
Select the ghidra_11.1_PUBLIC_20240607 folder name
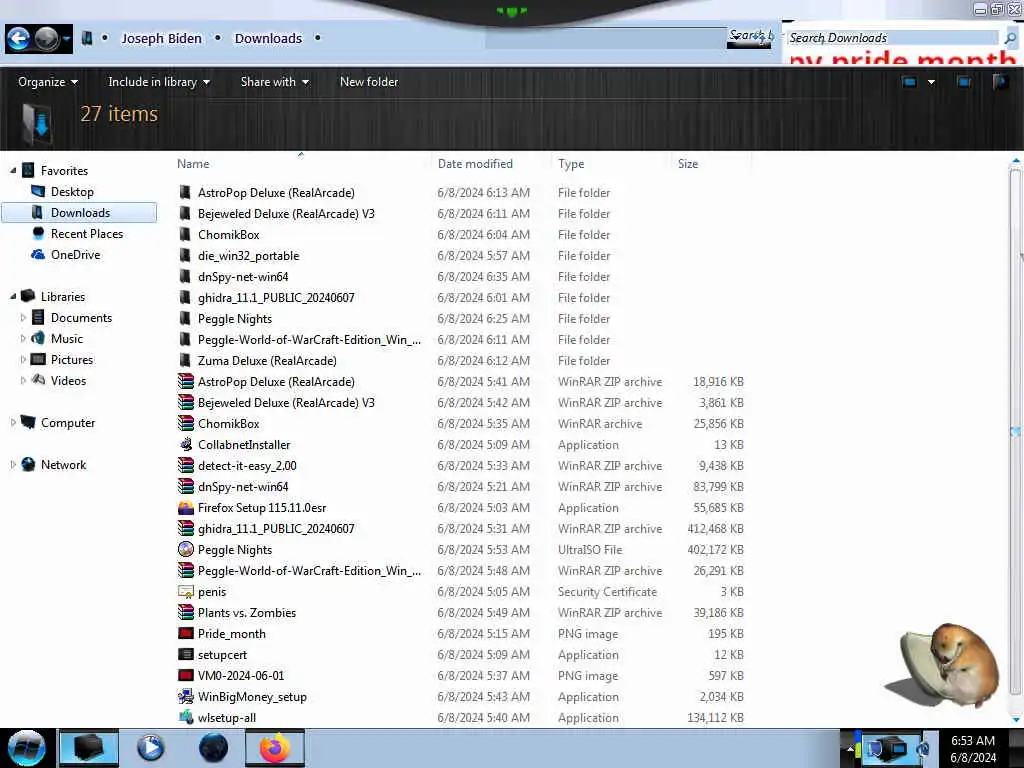[x=276, y=298]
